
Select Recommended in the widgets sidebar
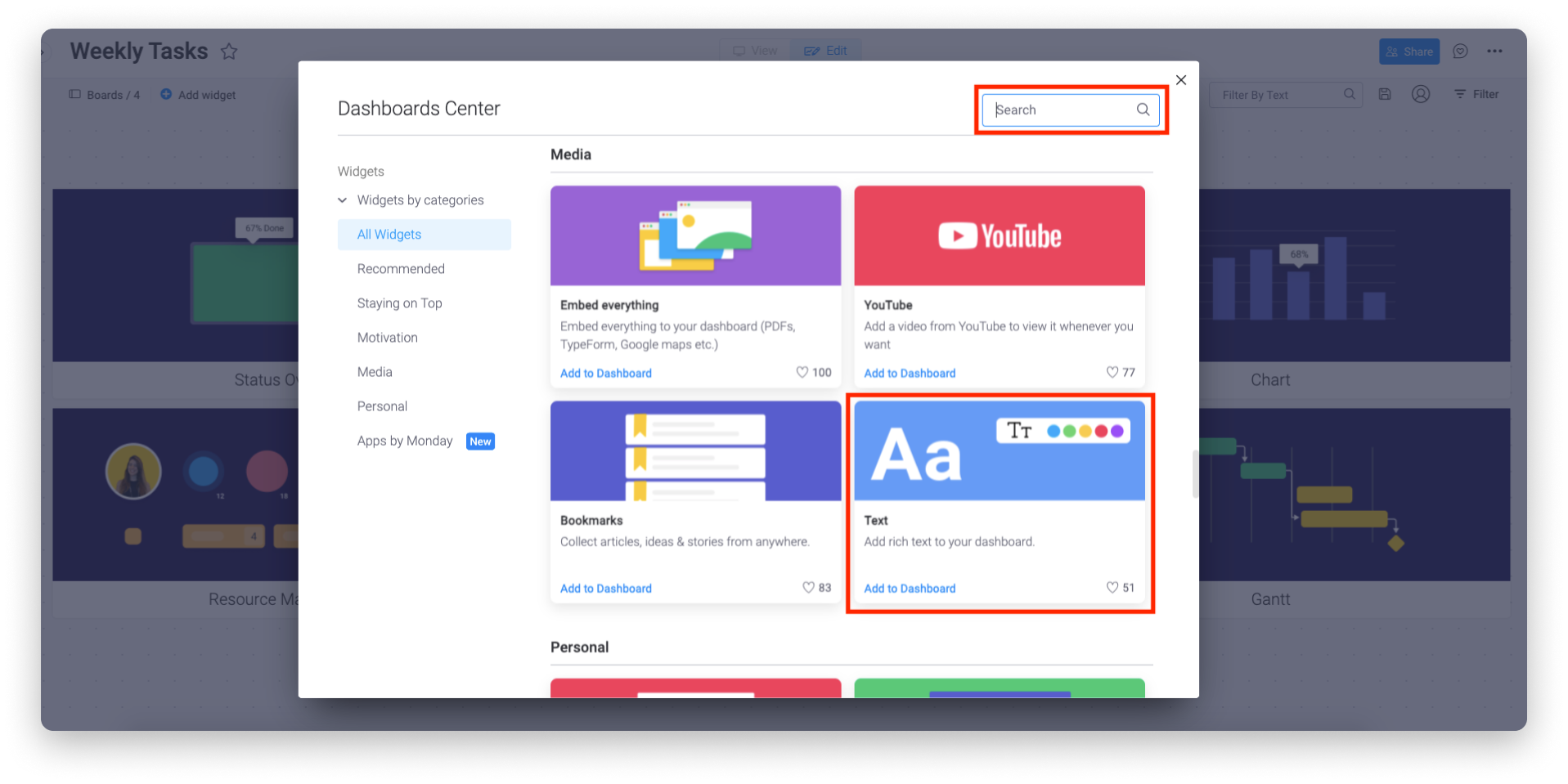(401, 268)
